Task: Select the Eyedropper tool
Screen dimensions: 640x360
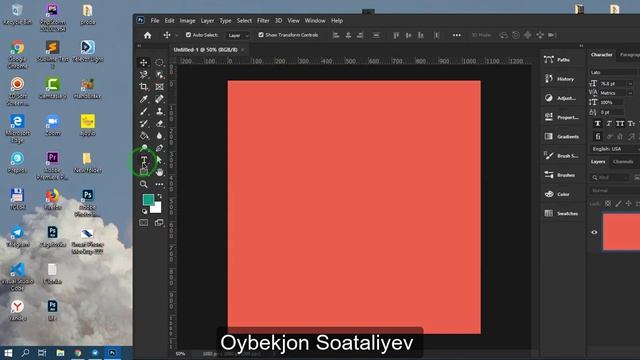Action: point(144,99)
